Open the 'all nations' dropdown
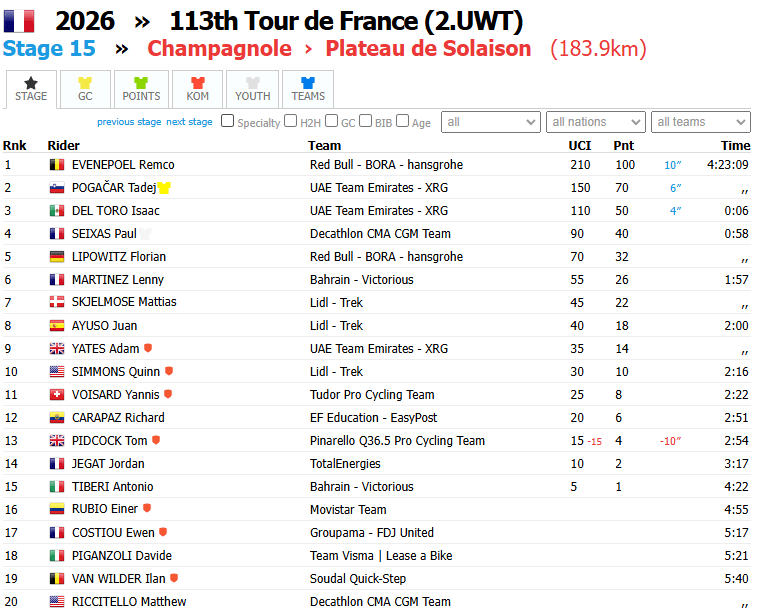The height and width of the screenshot is (612, 765). [596, 122]
